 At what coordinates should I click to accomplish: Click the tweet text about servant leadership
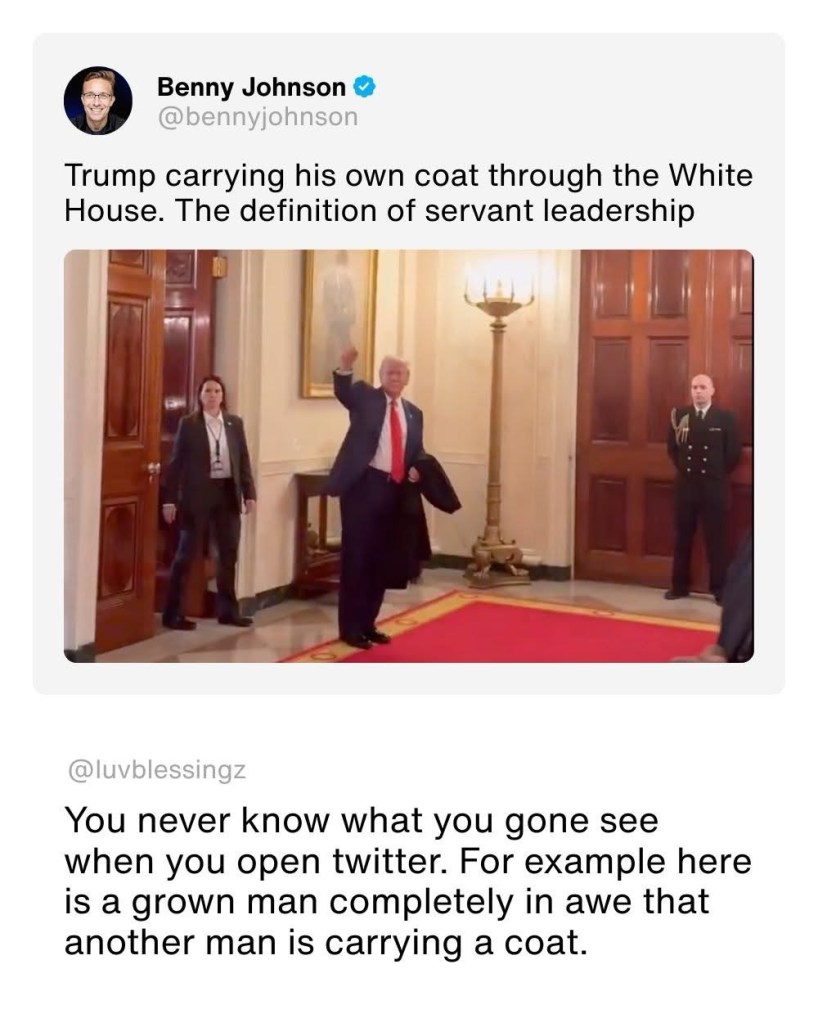click(x=408, y=192)
